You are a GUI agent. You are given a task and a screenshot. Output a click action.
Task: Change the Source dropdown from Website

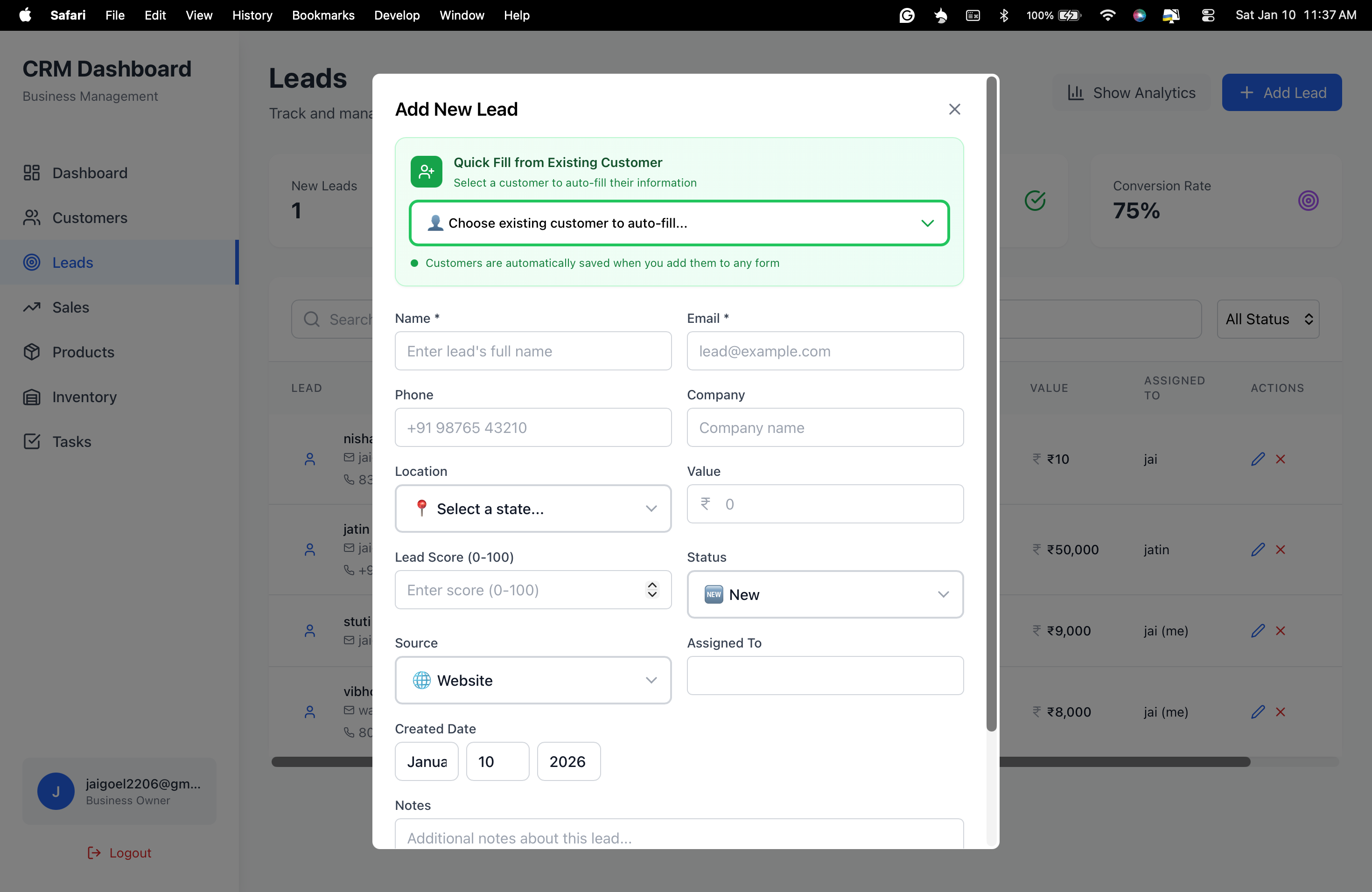coord(532,680)
